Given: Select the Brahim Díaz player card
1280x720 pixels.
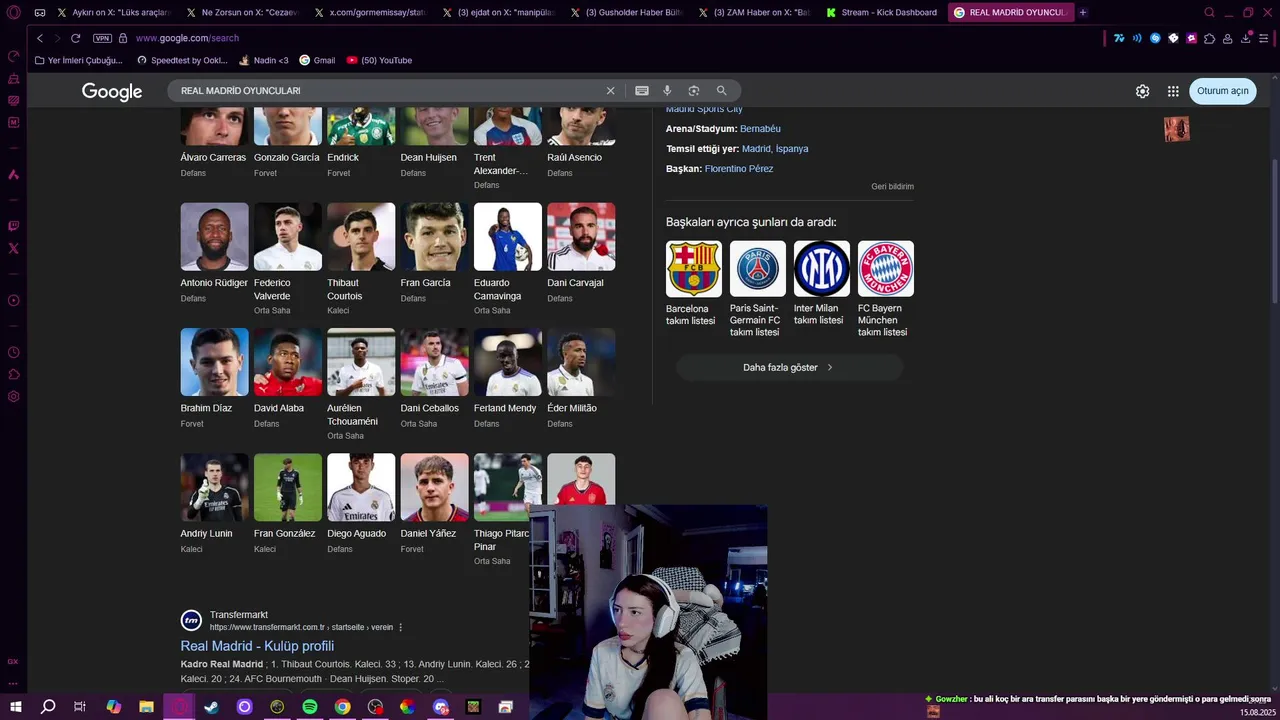Looking at the screenshot, I should [214, 378].
